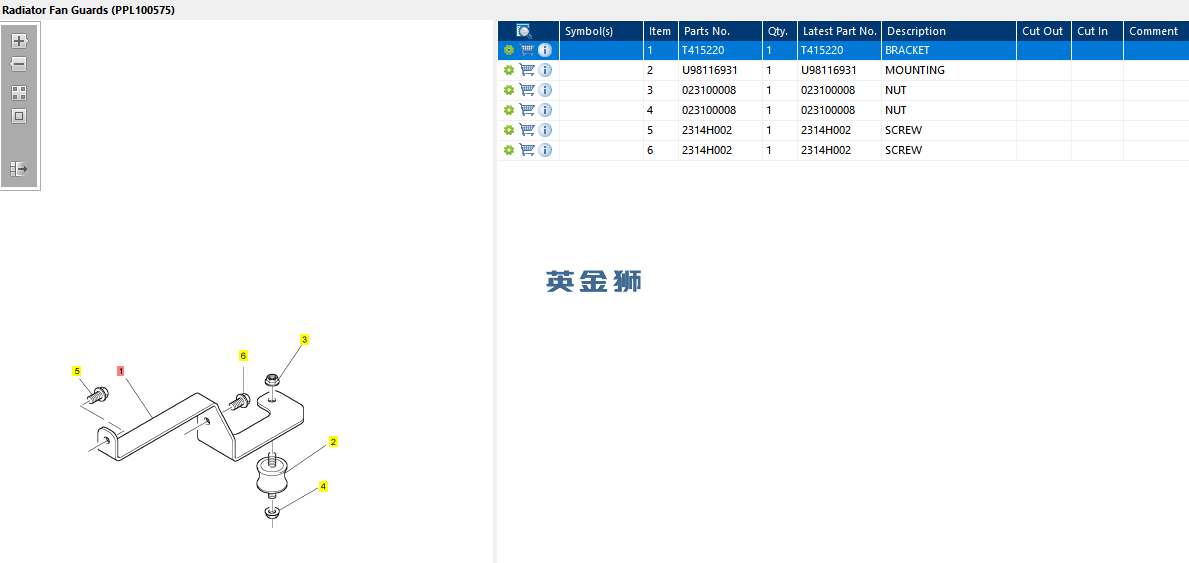
Task: Click NUT description in item 4 row
Action: pyautogui.click(x=949, y=110)
